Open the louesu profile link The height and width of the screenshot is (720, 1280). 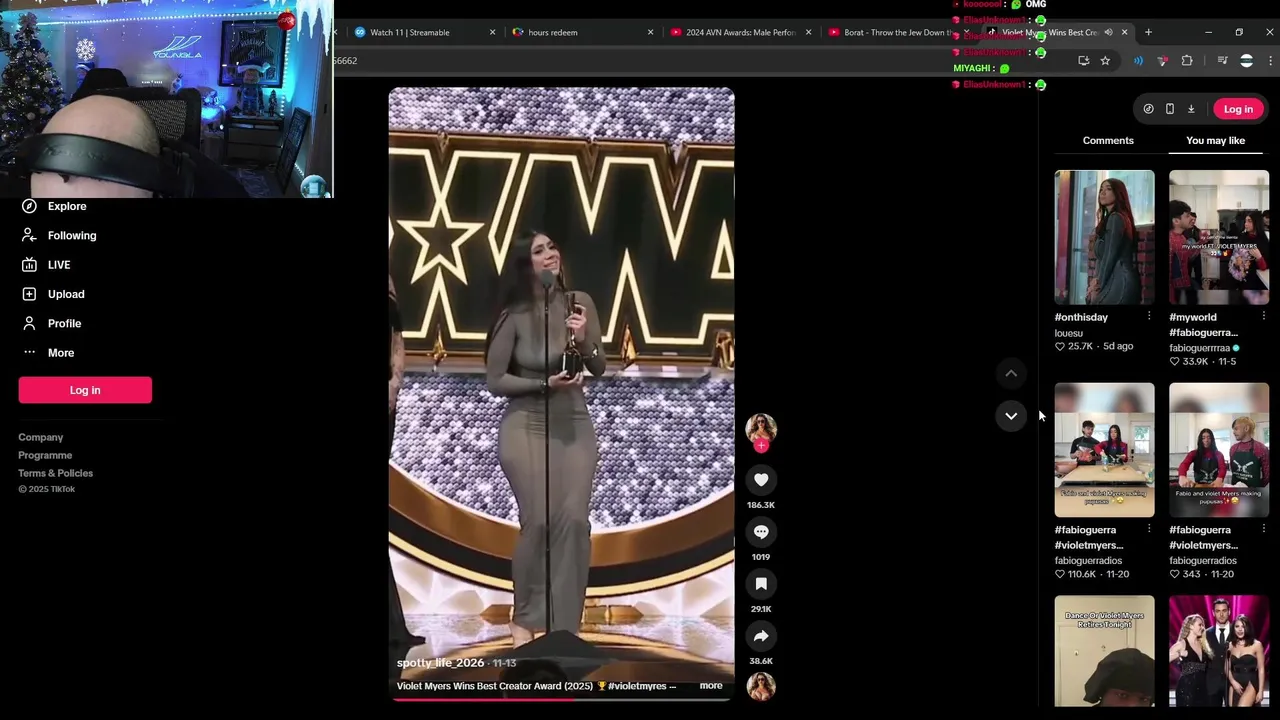tap(1068, 334)
